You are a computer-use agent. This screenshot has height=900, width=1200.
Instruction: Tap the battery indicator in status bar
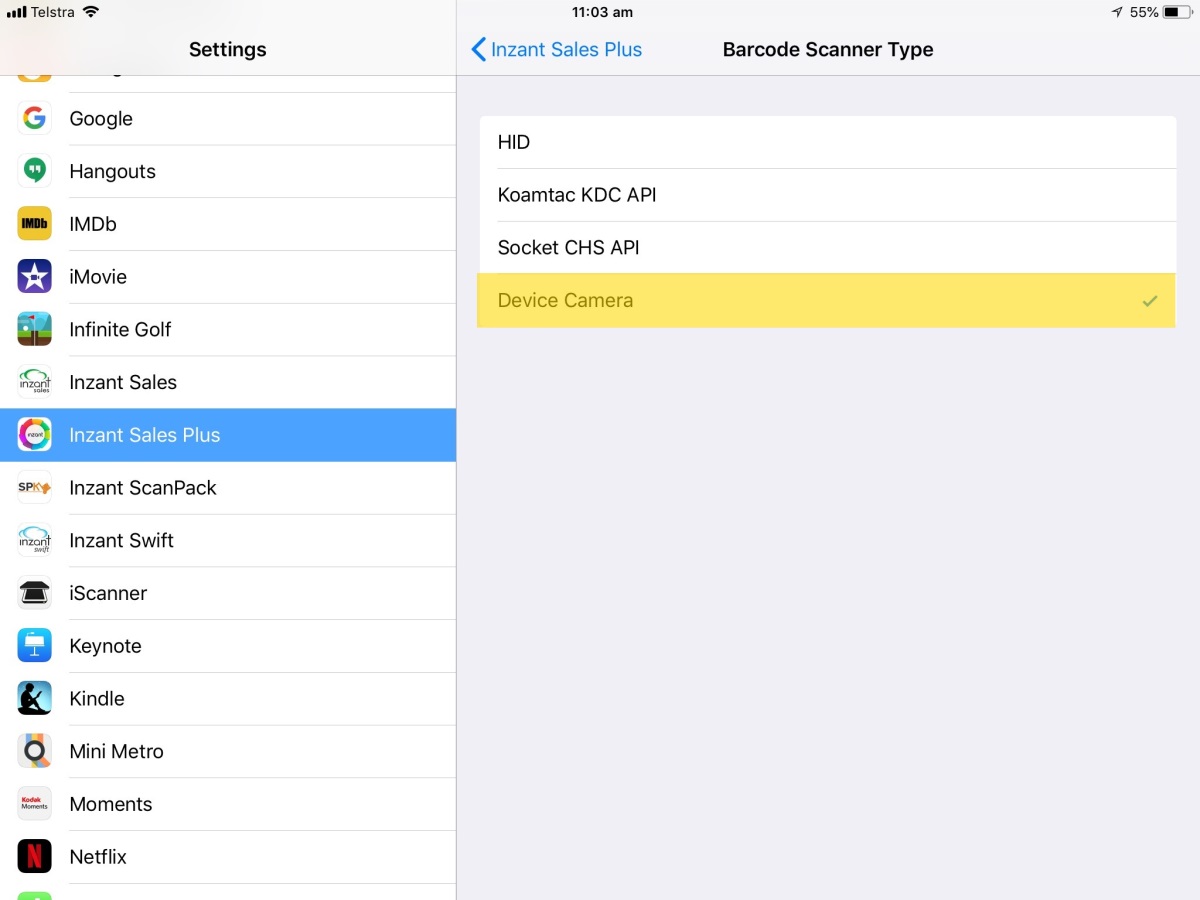1176,12
